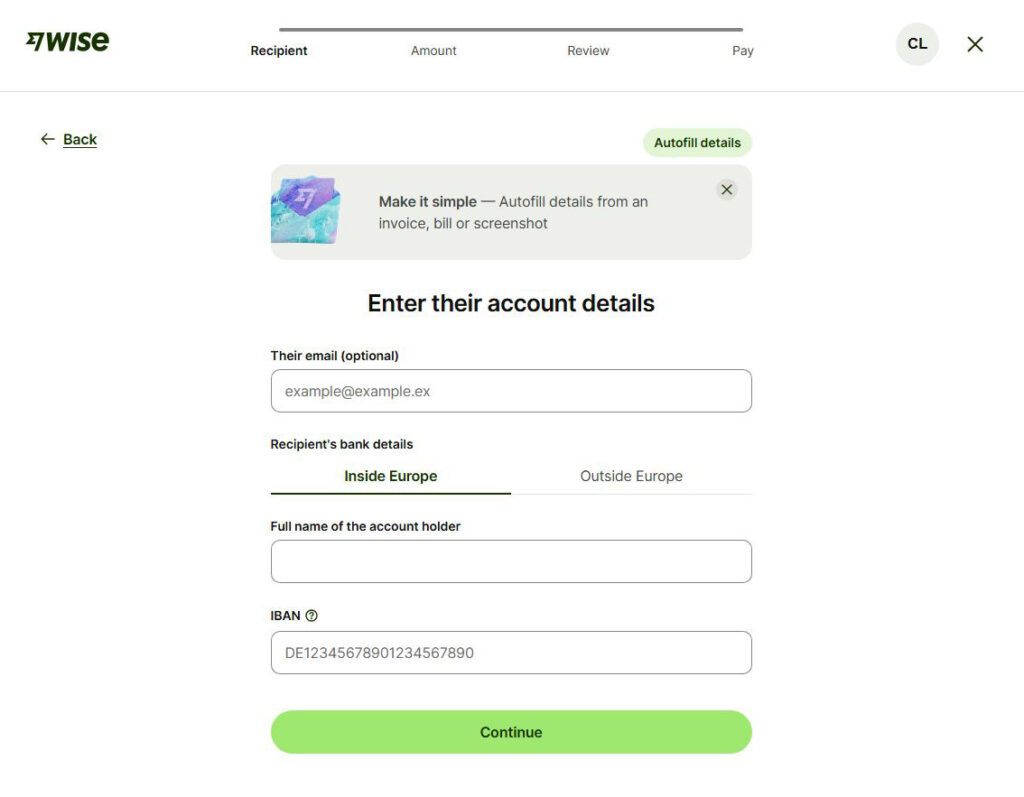Select the Inside Europe tab
The width and height of the screenshot is (1024, 797).
tap(391, 476)
